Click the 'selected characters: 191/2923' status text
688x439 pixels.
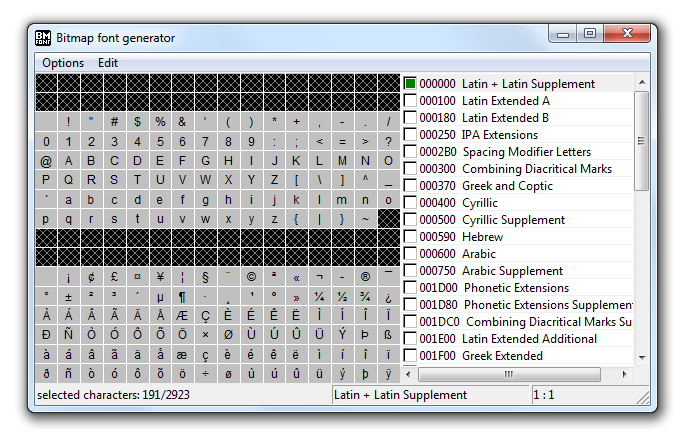pyautogui.click(x=113, y=395)
